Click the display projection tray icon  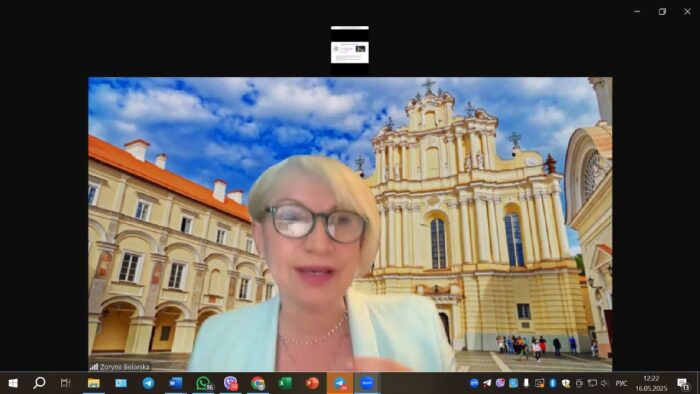(579, 383)
